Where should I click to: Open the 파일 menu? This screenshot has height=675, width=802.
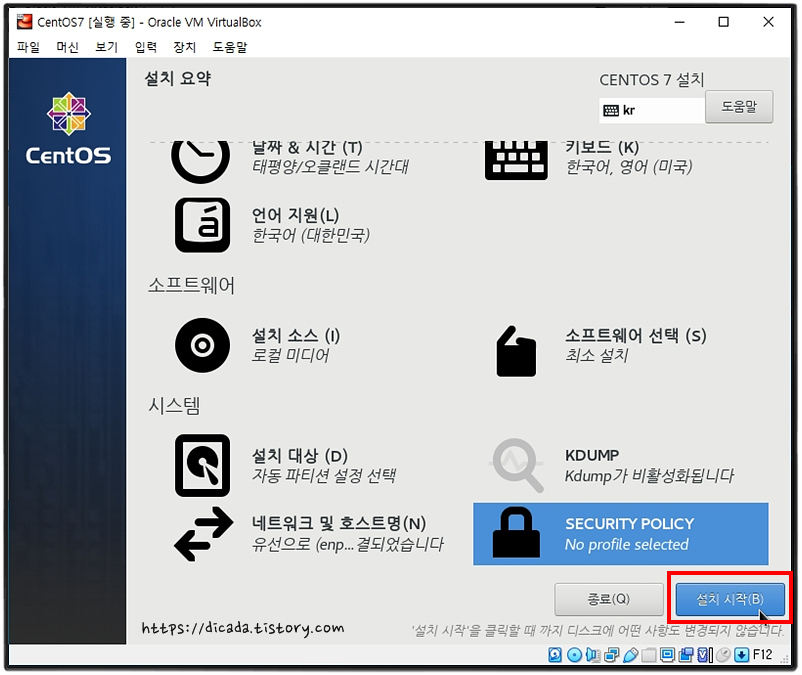click(28, 47)
